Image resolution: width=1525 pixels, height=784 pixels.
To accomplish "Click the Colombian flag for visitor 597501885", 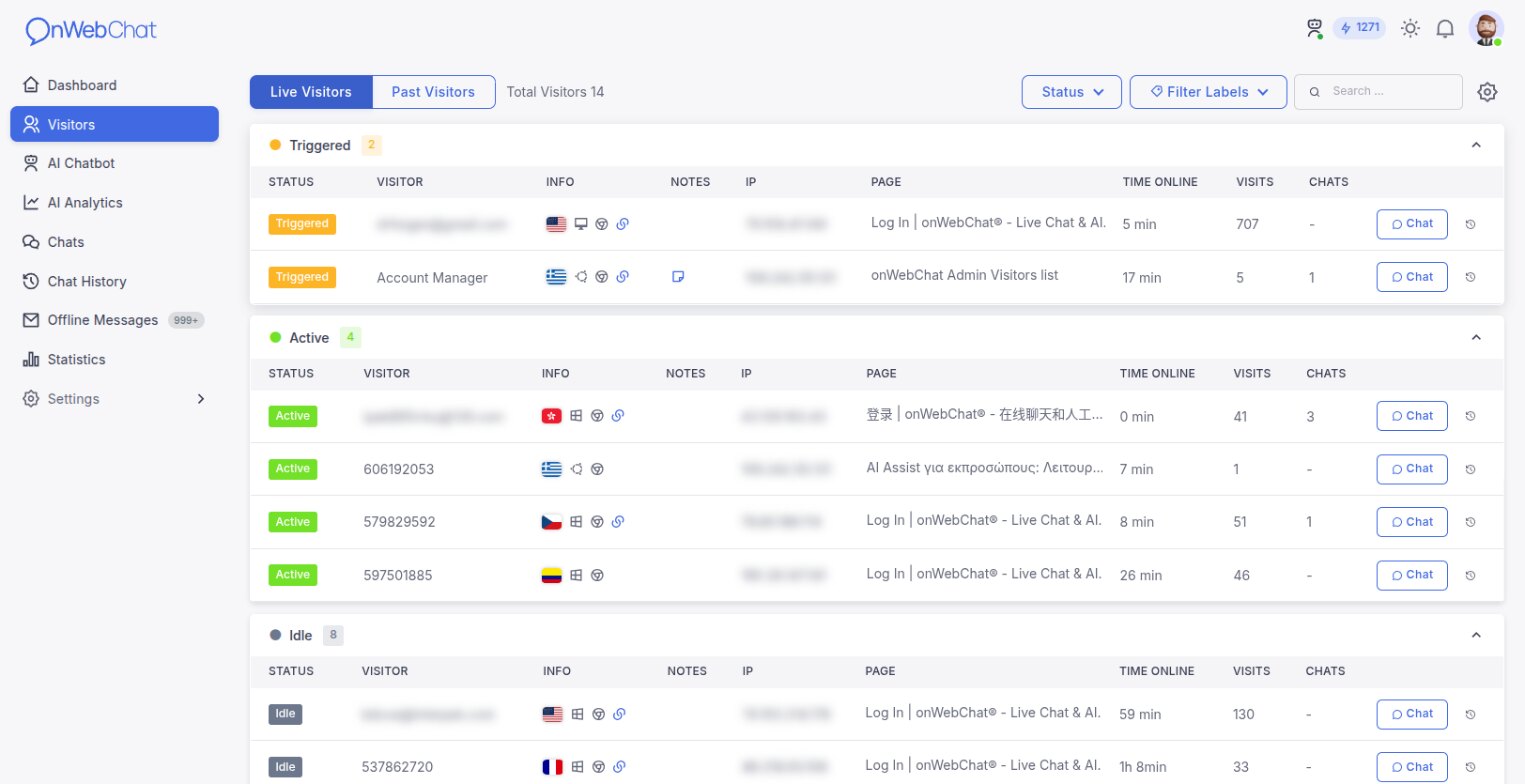I will [x=551, y=575].
